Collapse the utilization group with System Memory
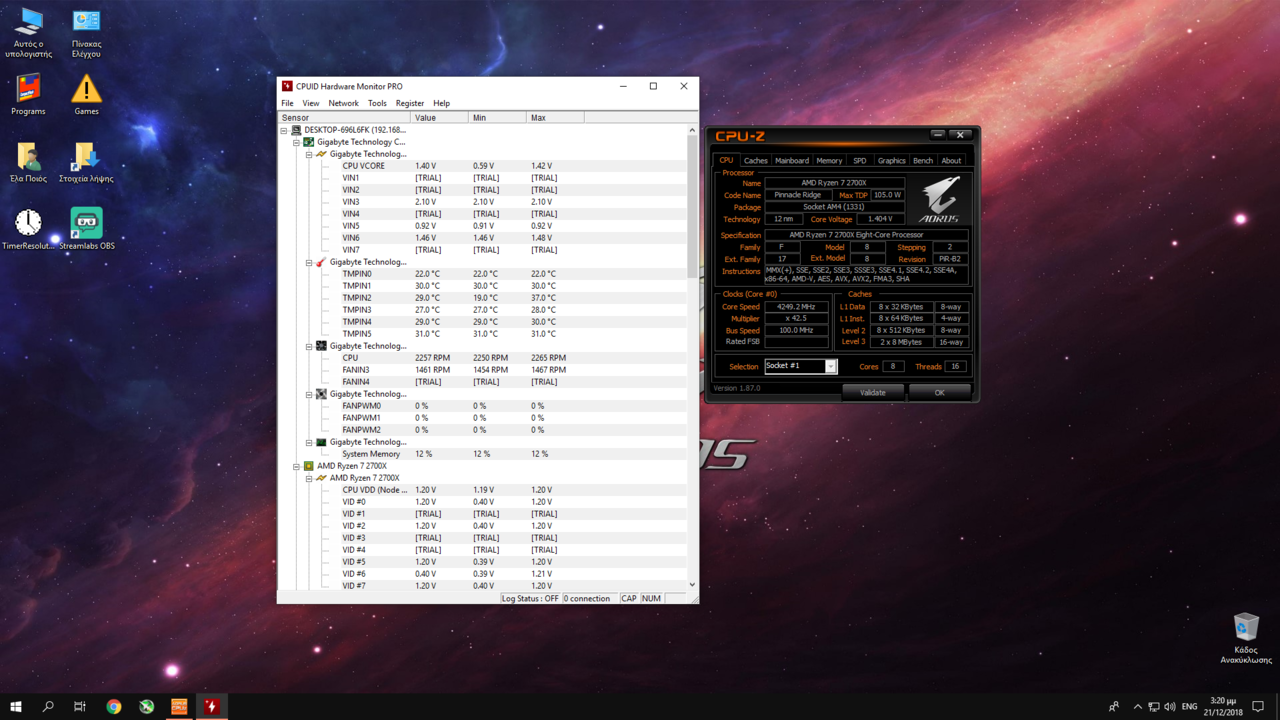 point(309,442)
